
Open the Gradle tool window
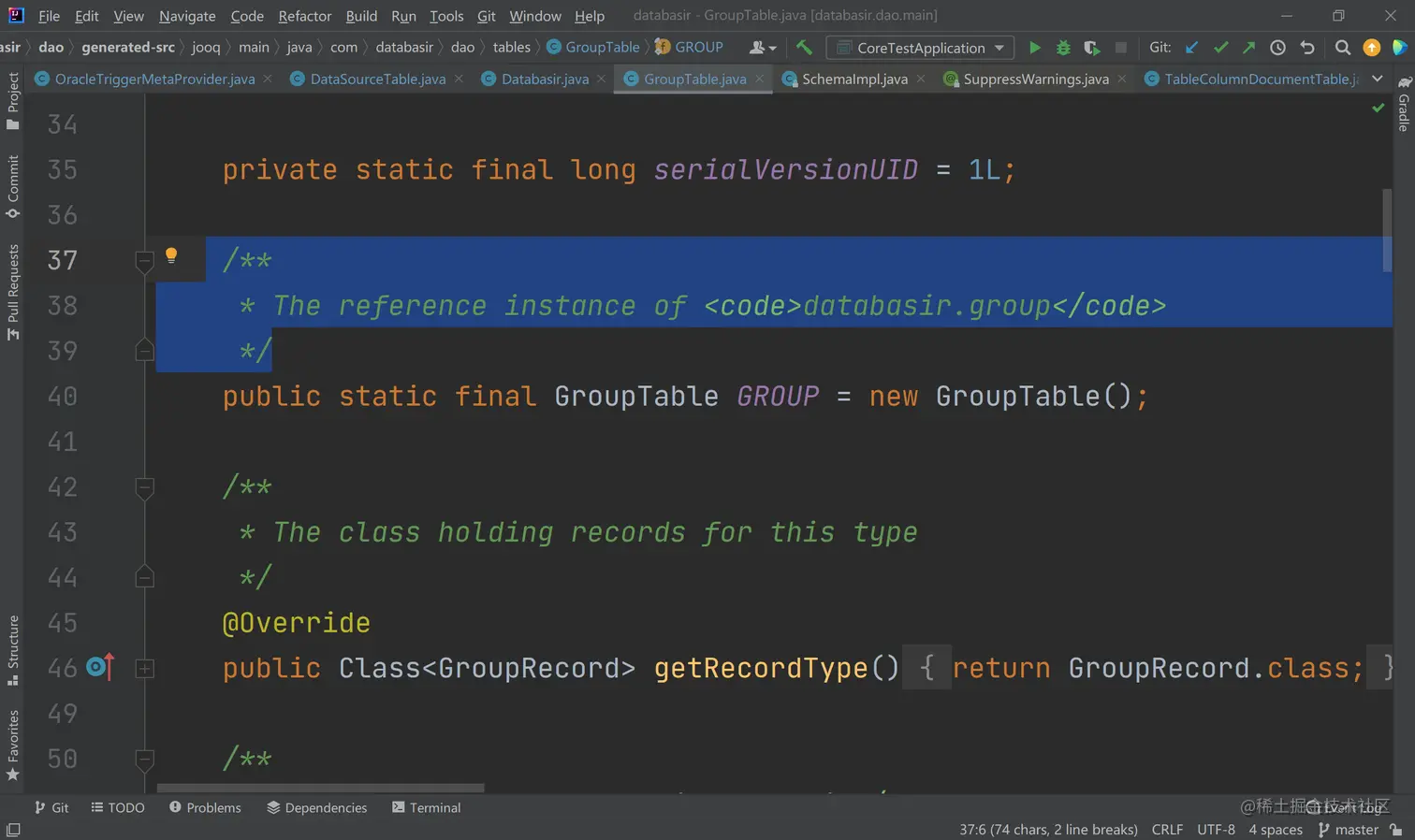(x=1404, y=103)
